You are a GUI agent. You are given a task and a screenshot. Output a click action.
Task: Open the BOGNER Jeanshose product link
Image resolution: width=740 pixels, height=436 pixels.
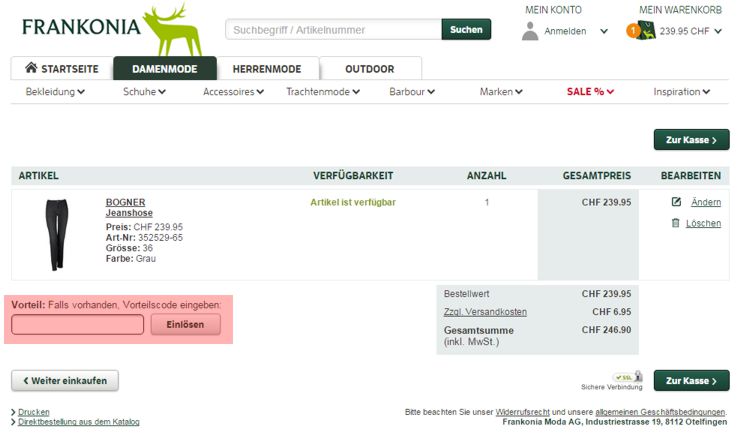[129, 207]
